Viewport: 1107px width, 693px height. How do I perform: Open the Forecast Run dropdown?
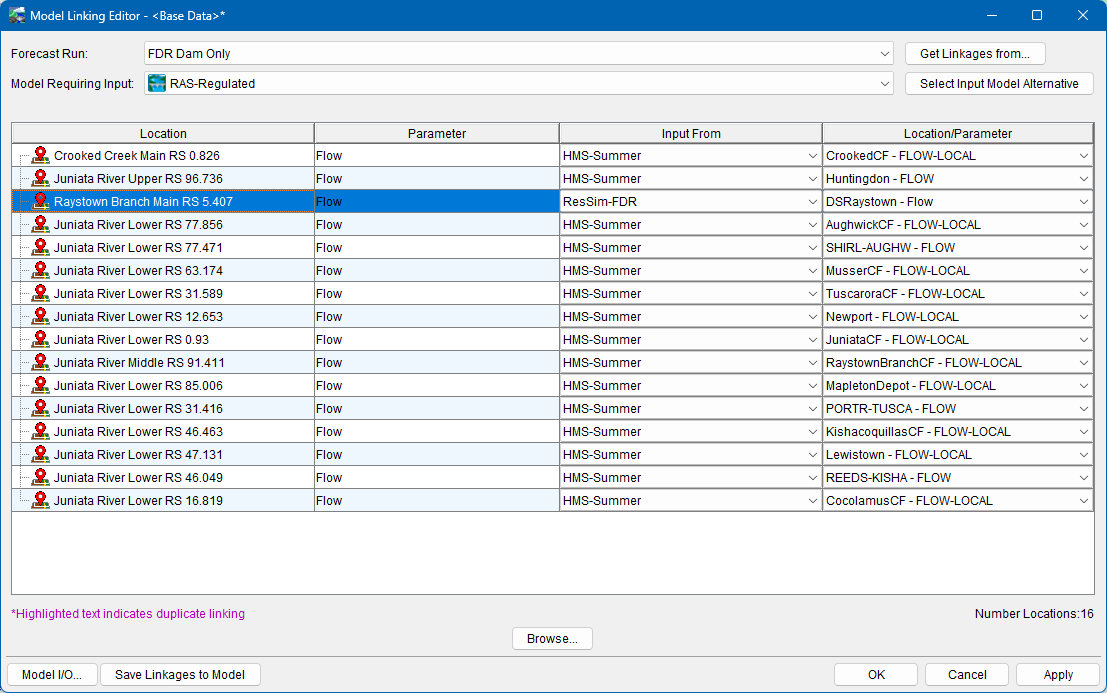(885, 53)
